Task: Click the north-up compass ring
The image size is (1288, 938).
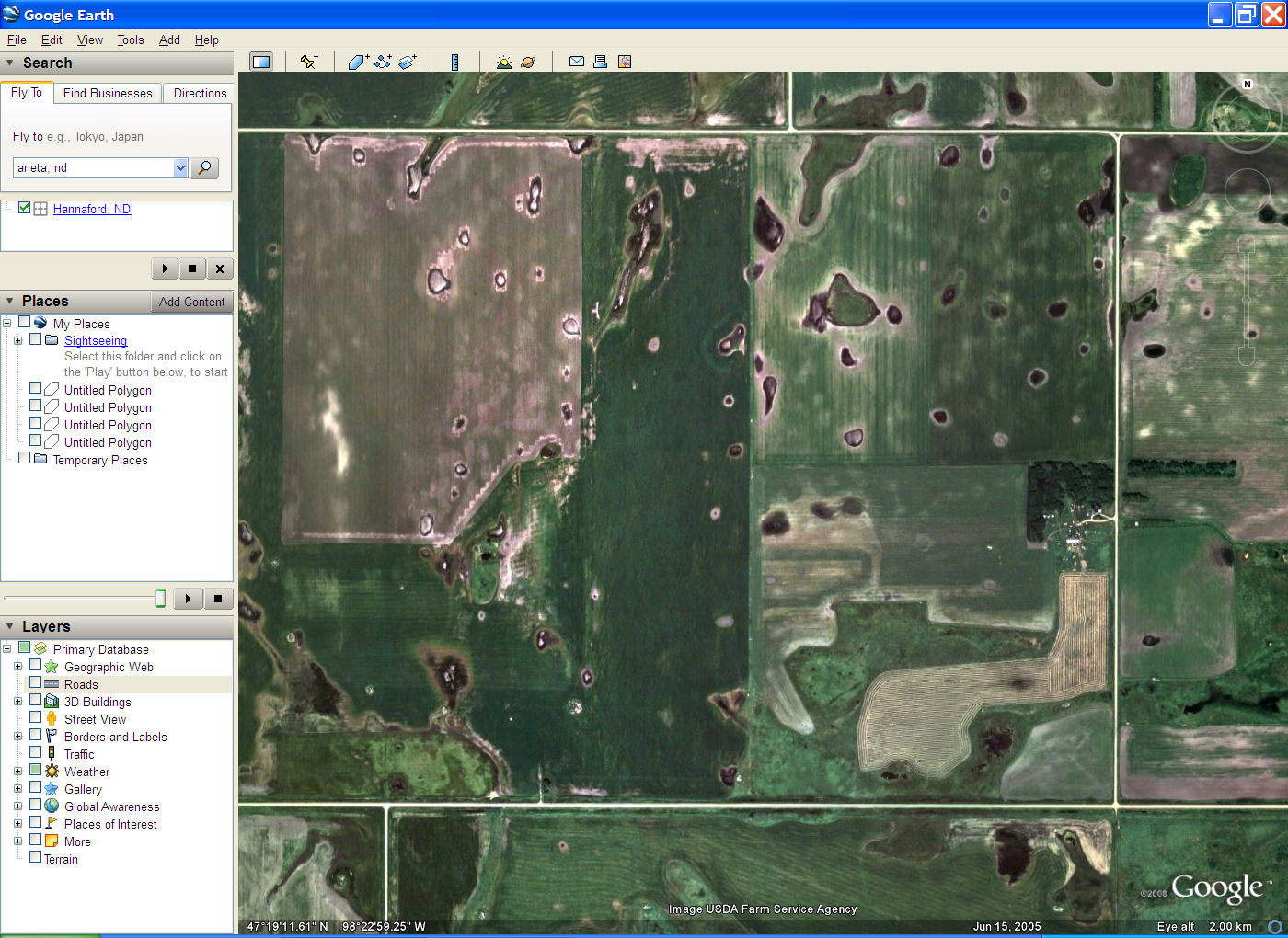Action: [x=1247, y=115]
